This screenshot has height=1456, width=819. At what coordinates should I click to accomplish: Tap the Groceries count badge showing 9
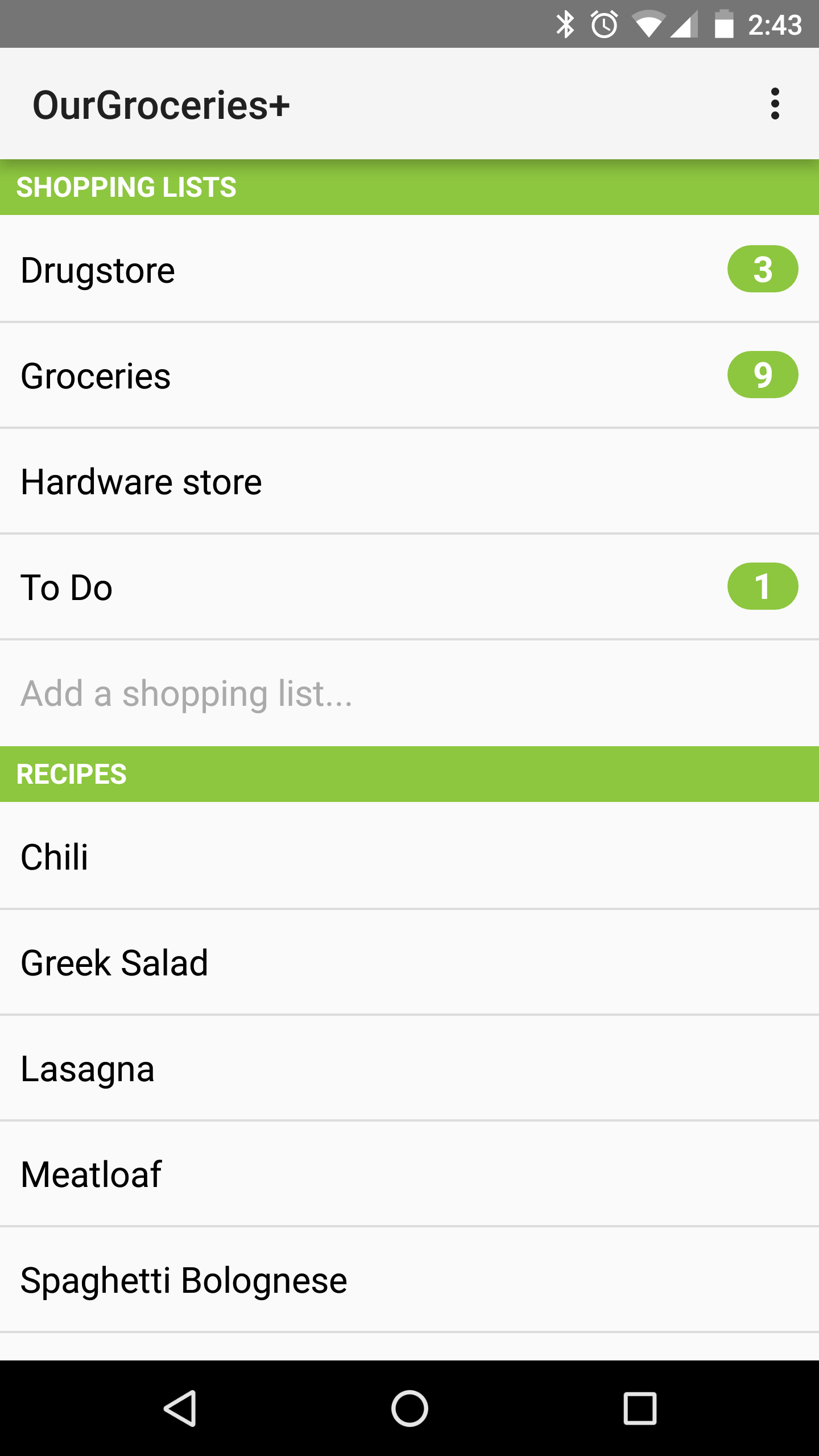tap(763, 375)
